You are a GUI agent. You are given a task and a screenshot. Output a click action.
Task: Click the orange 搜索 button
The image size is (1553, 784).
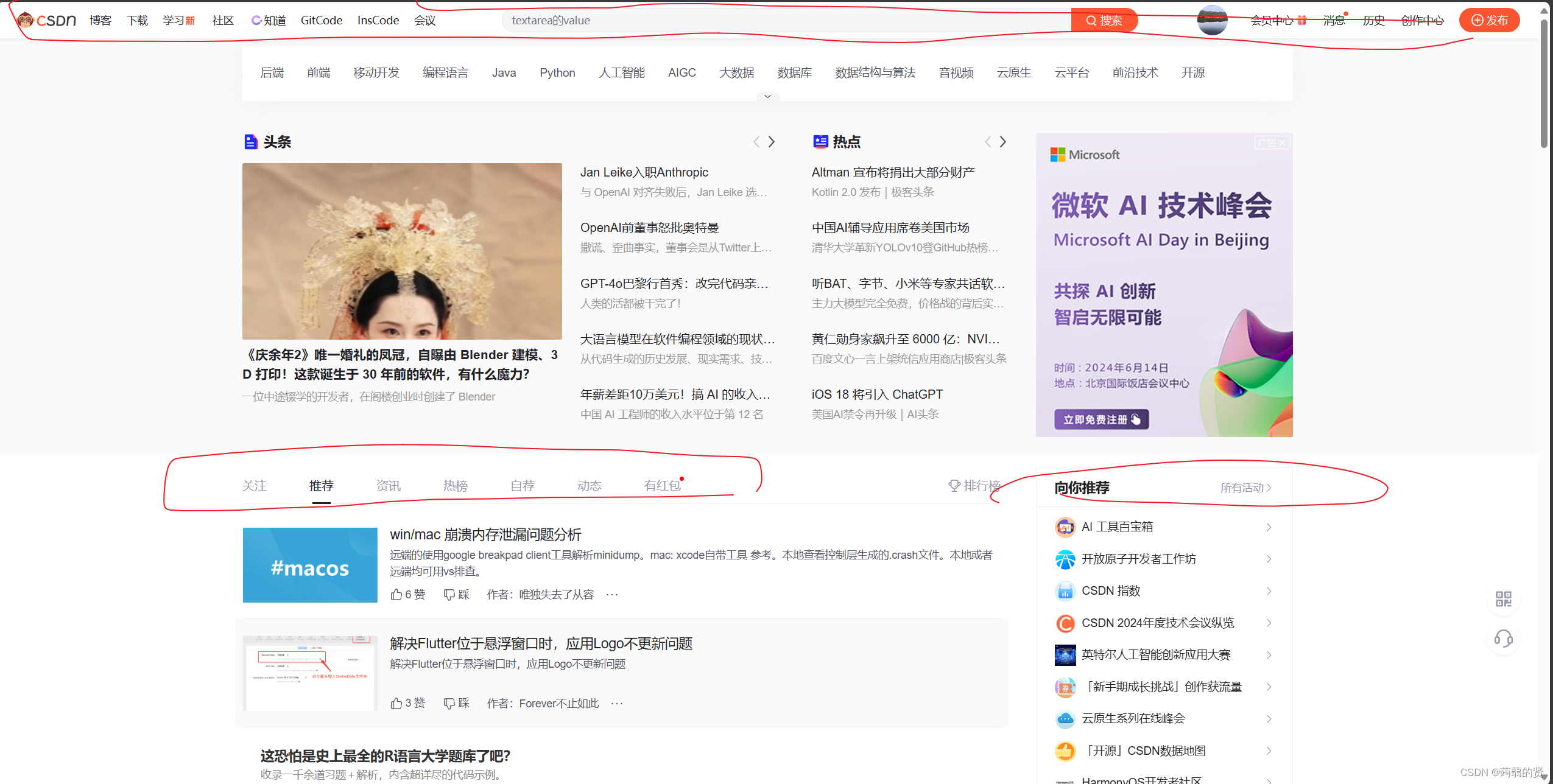(x=1104, y=20)
